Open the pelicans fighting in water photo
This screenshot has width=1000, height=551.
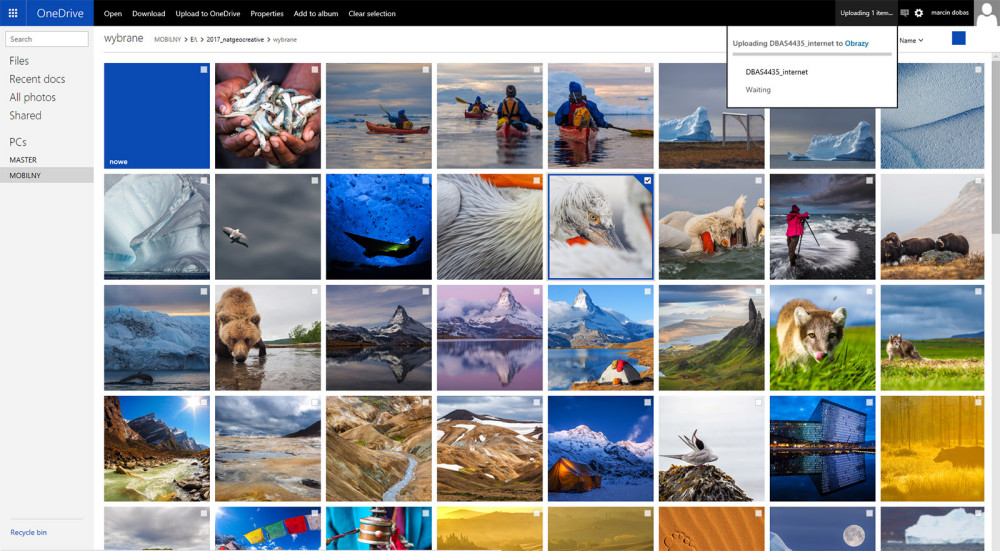click(x=712, y=226)
